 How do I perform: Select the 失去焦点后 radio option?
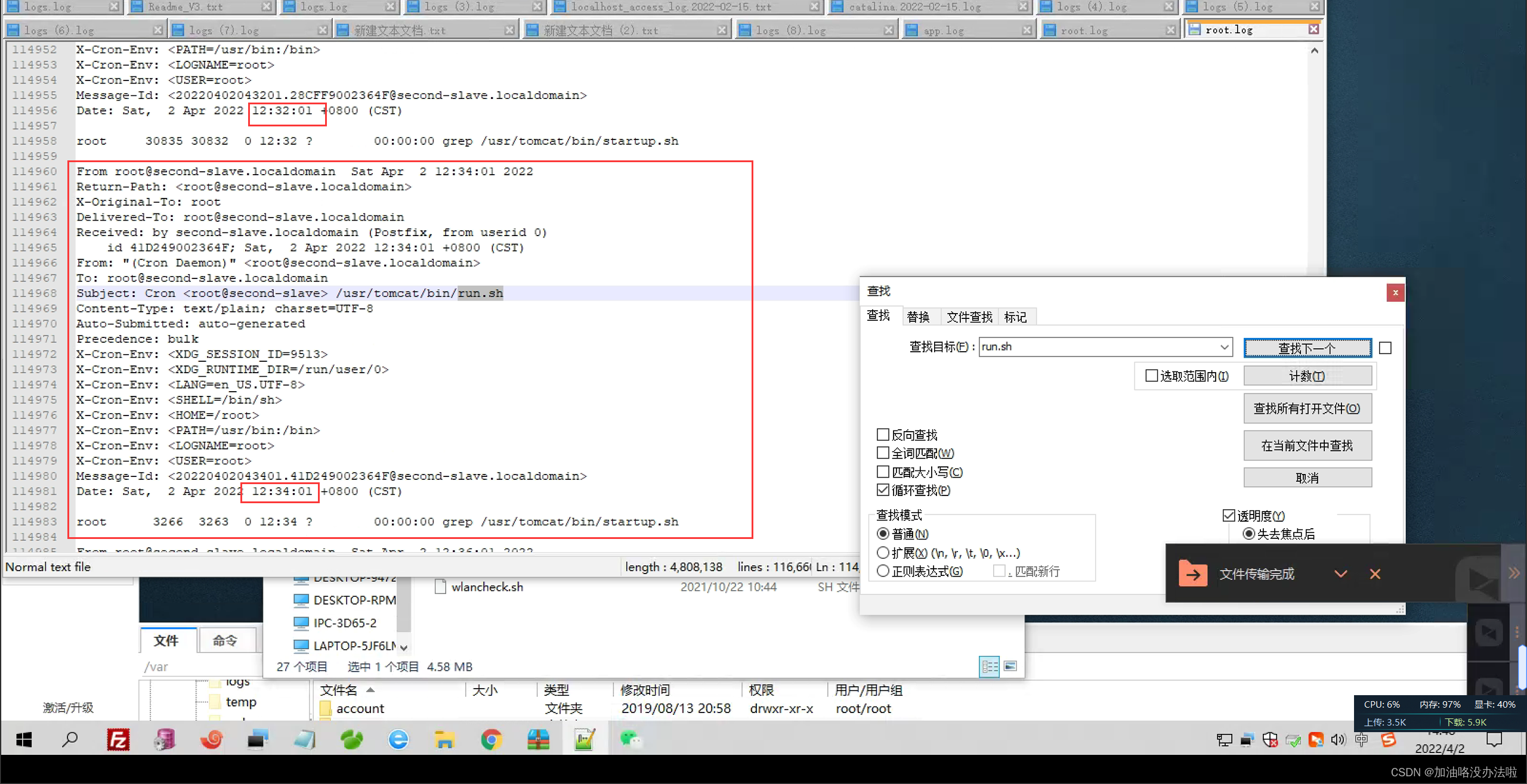click(1248, 534)
